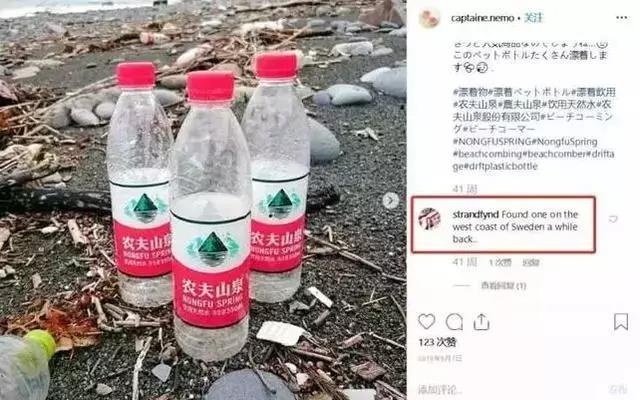
Task: Like the post with heart icon
Action: coord(427,322)
